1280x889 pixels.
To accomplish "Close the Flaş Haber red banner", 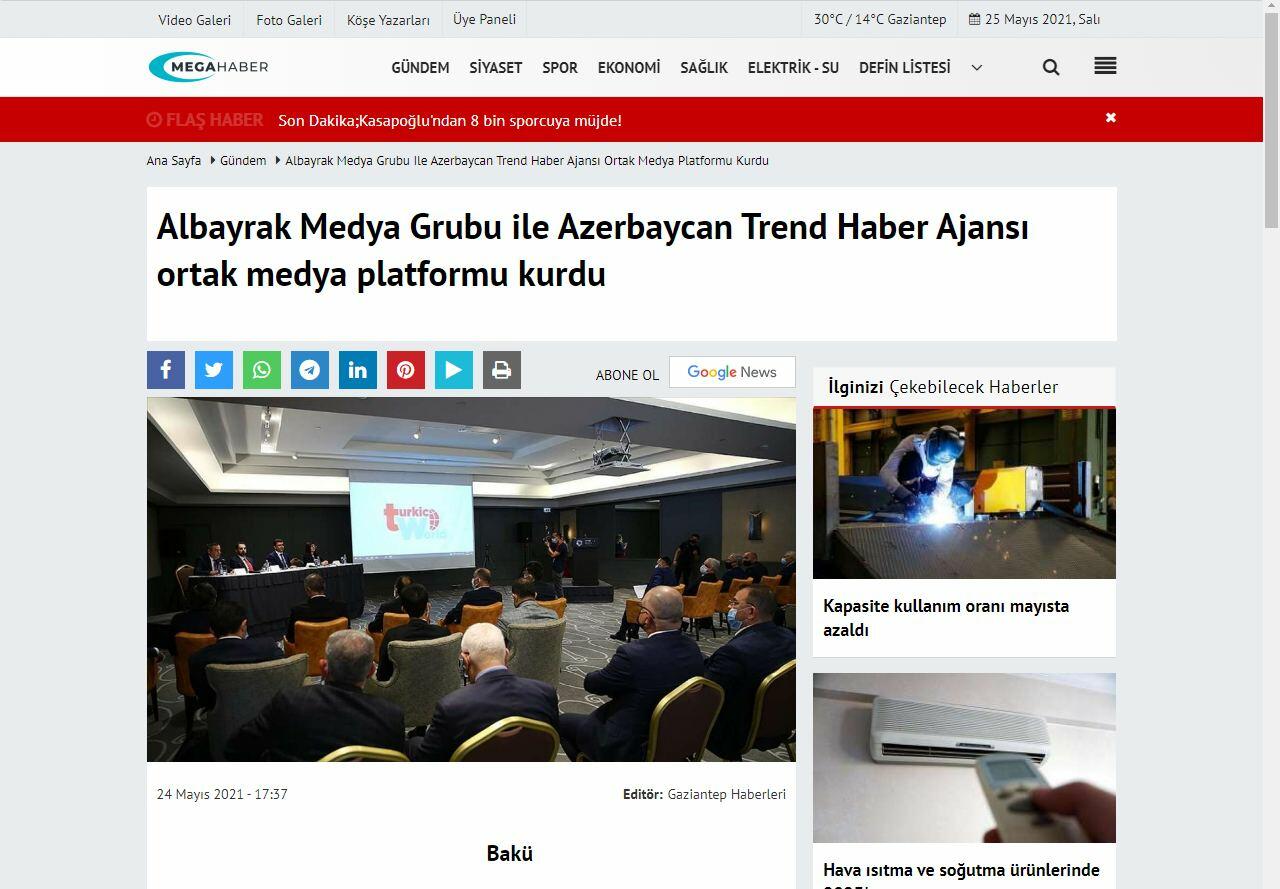I will click(1110, 118).
